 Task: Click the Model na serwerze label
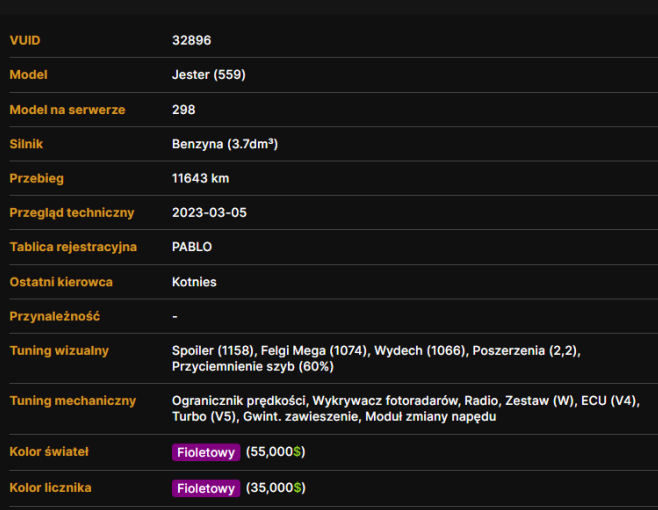click(67, 110)
